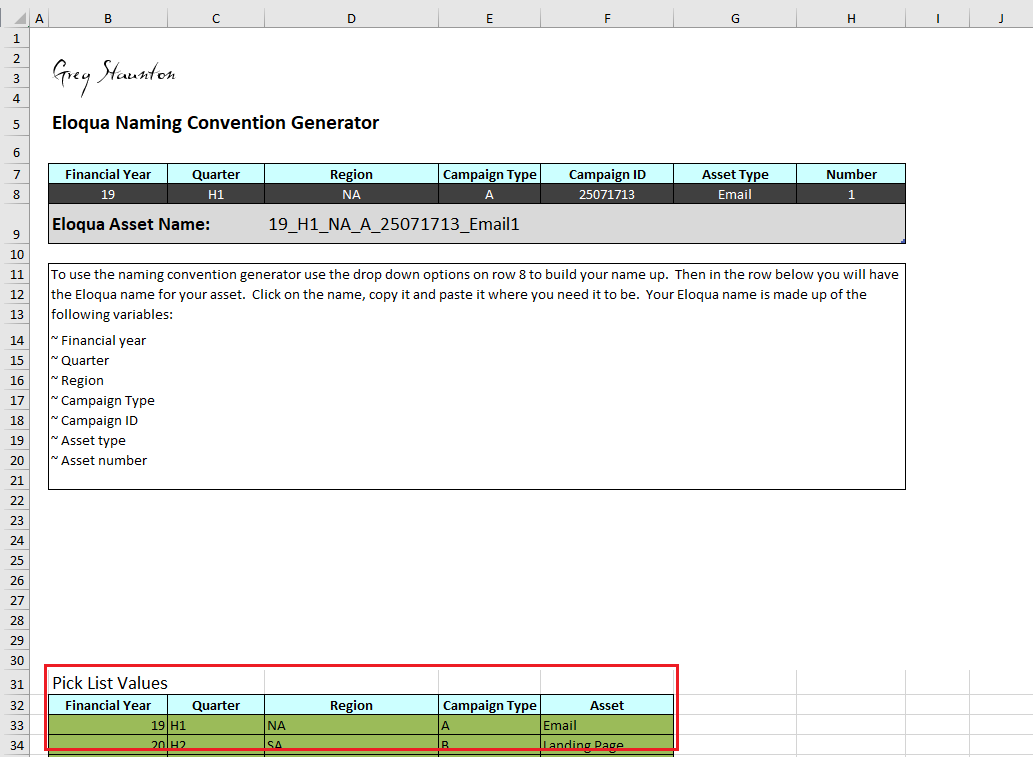Click pick list cell H1 in row 33

216,725
